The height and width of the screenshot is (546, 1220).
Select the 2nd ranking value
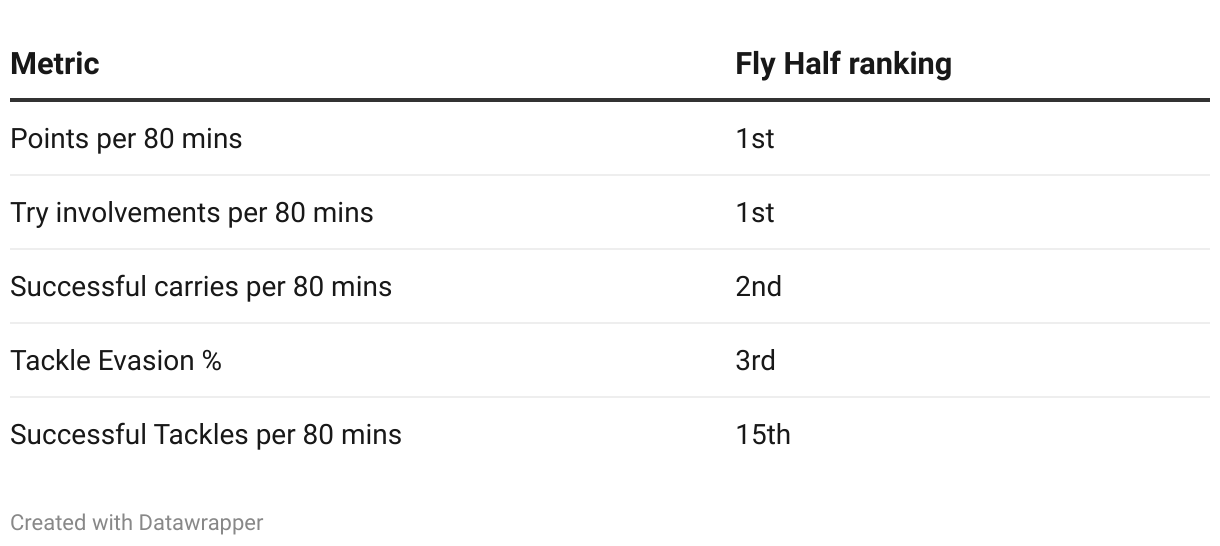758,286
